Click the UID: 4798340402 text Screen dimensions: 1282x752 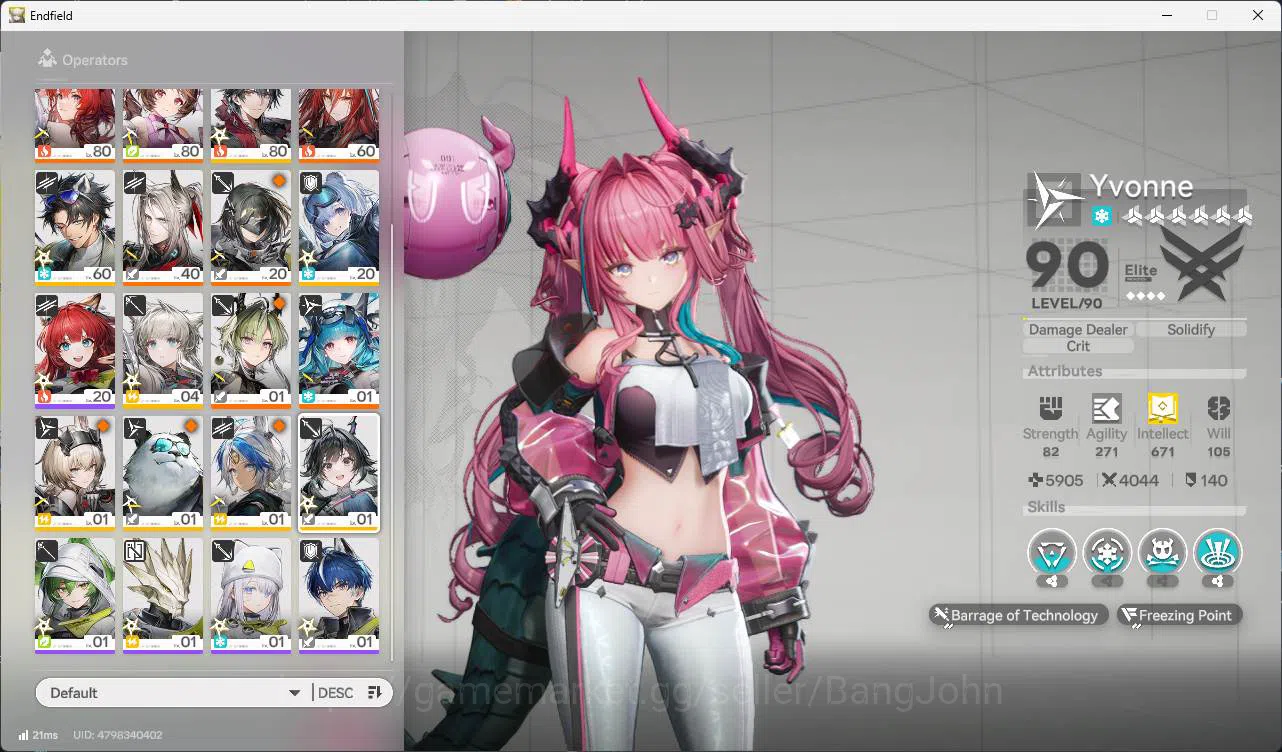tap(117, 735)
